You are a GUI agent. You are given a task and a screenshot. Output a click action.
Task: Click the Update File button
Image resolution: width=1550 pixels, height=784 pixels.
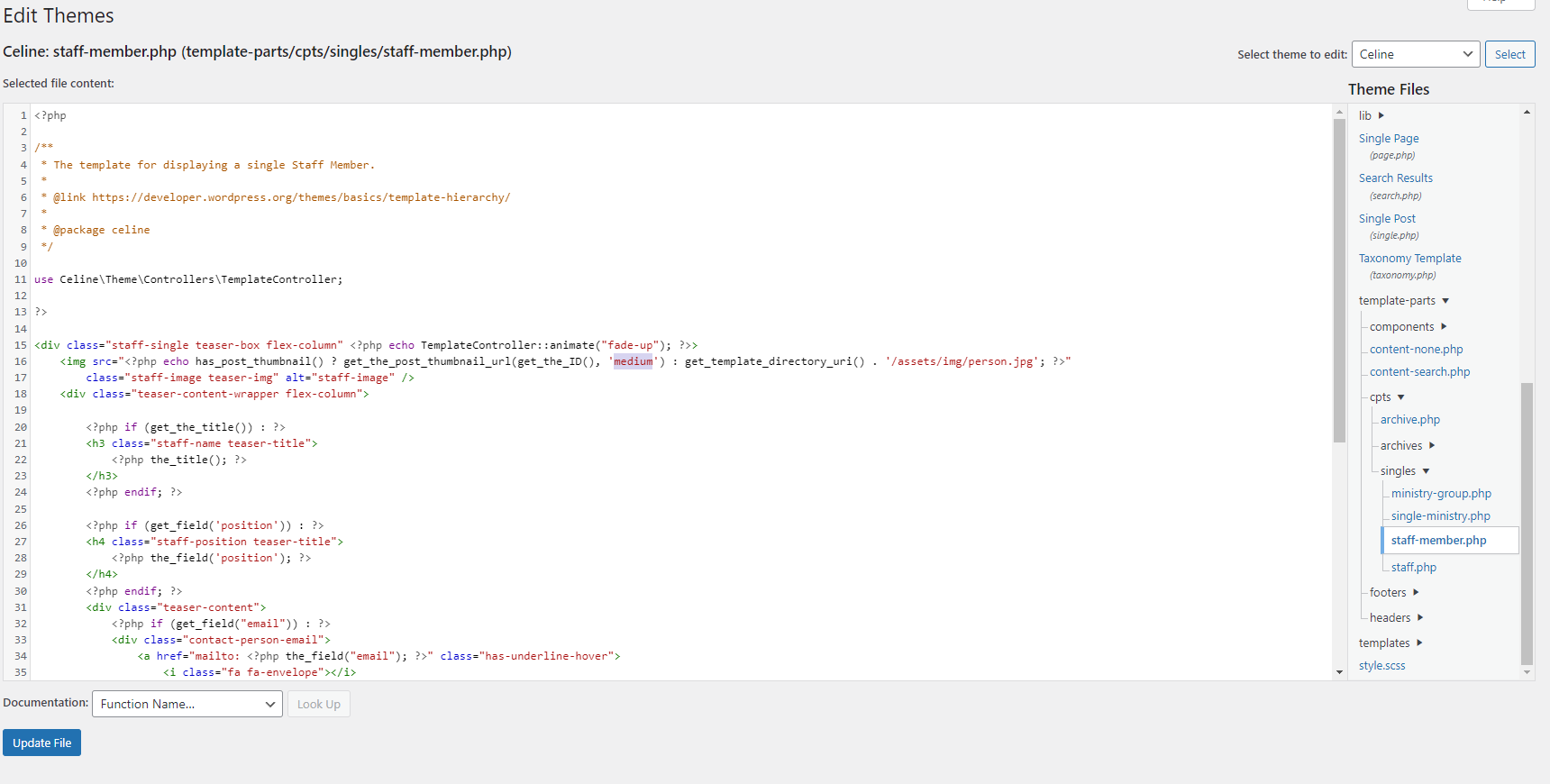tap(41, 743)
